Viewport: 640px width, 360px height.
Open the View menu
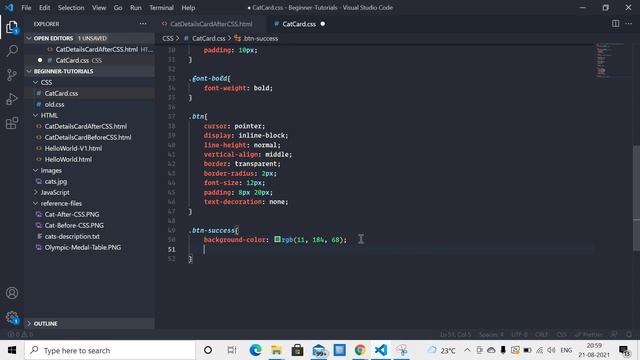(x=99, y=7)
